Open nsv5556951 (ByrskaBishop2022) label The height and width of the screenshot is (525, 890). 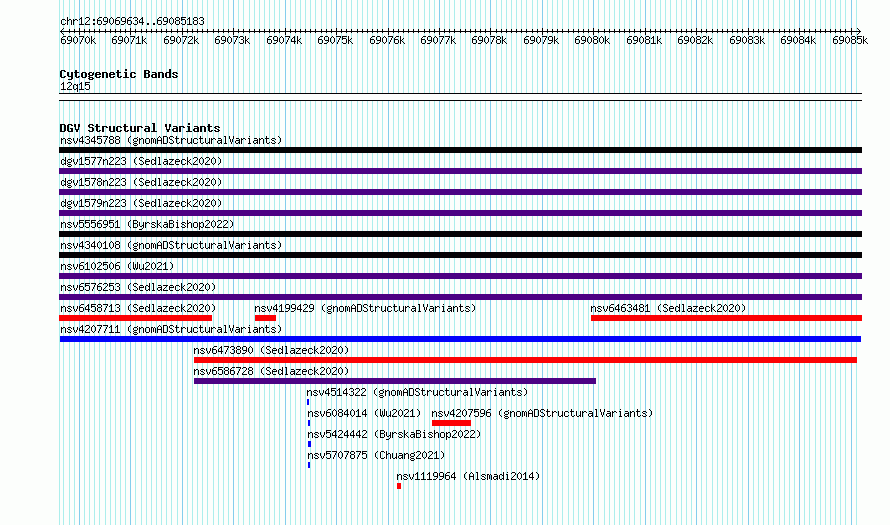click(147, 224)
